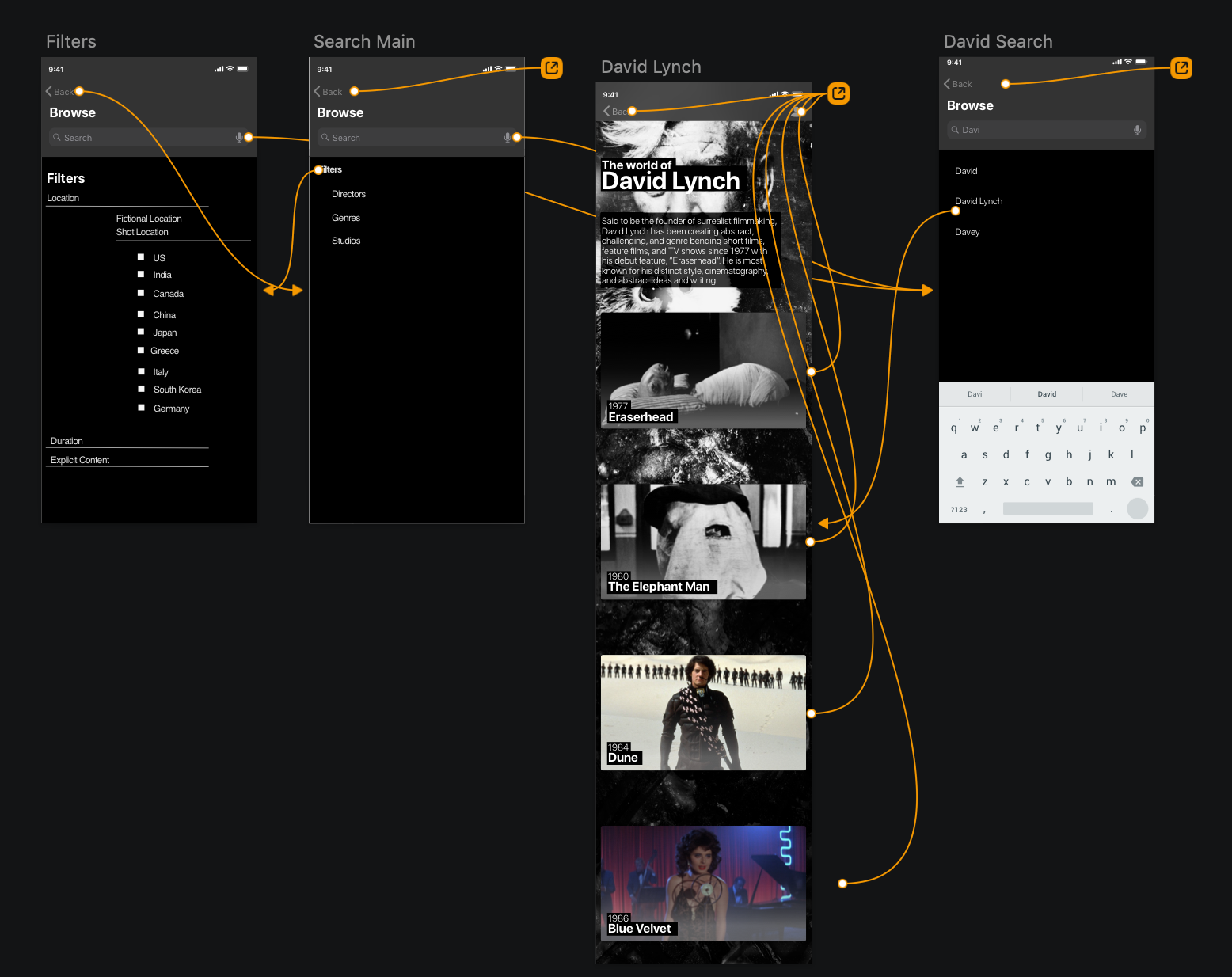The image size is (1232, 977).
Task: Open the Blue Velvet 1986 film card
Action: coord(703,884)
